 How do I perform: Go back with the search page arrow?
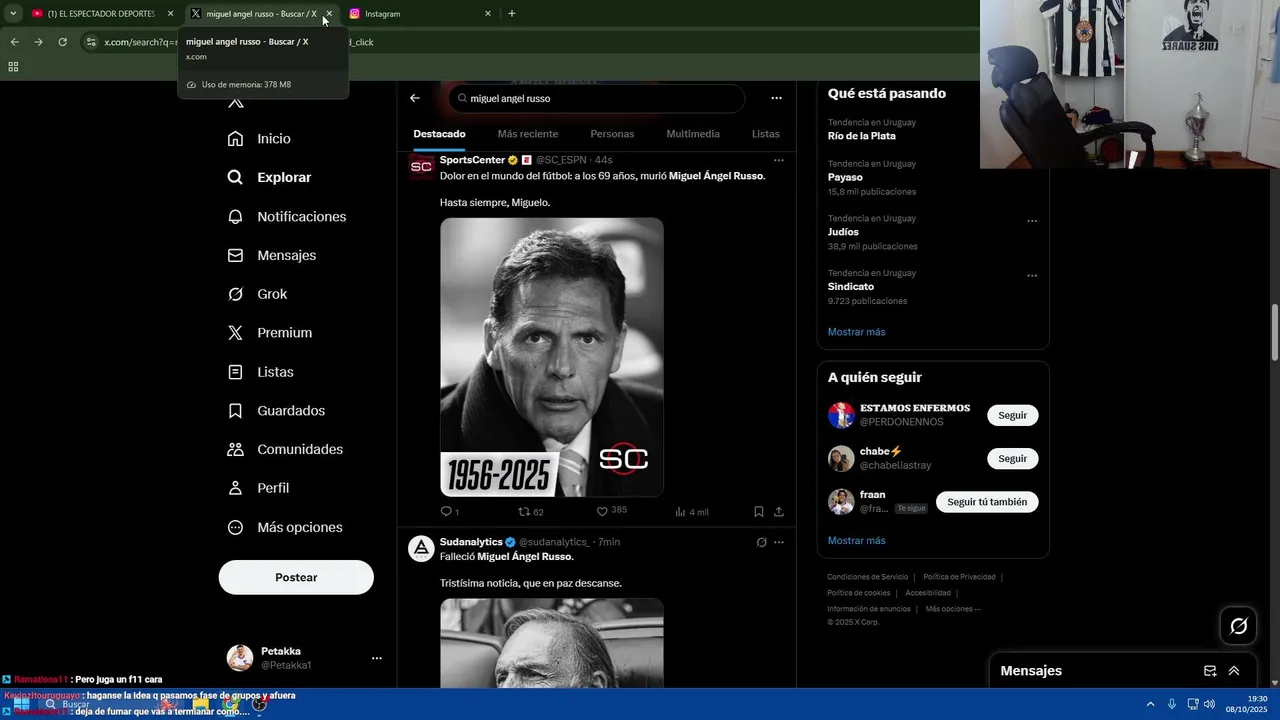(x=415, y=98)
